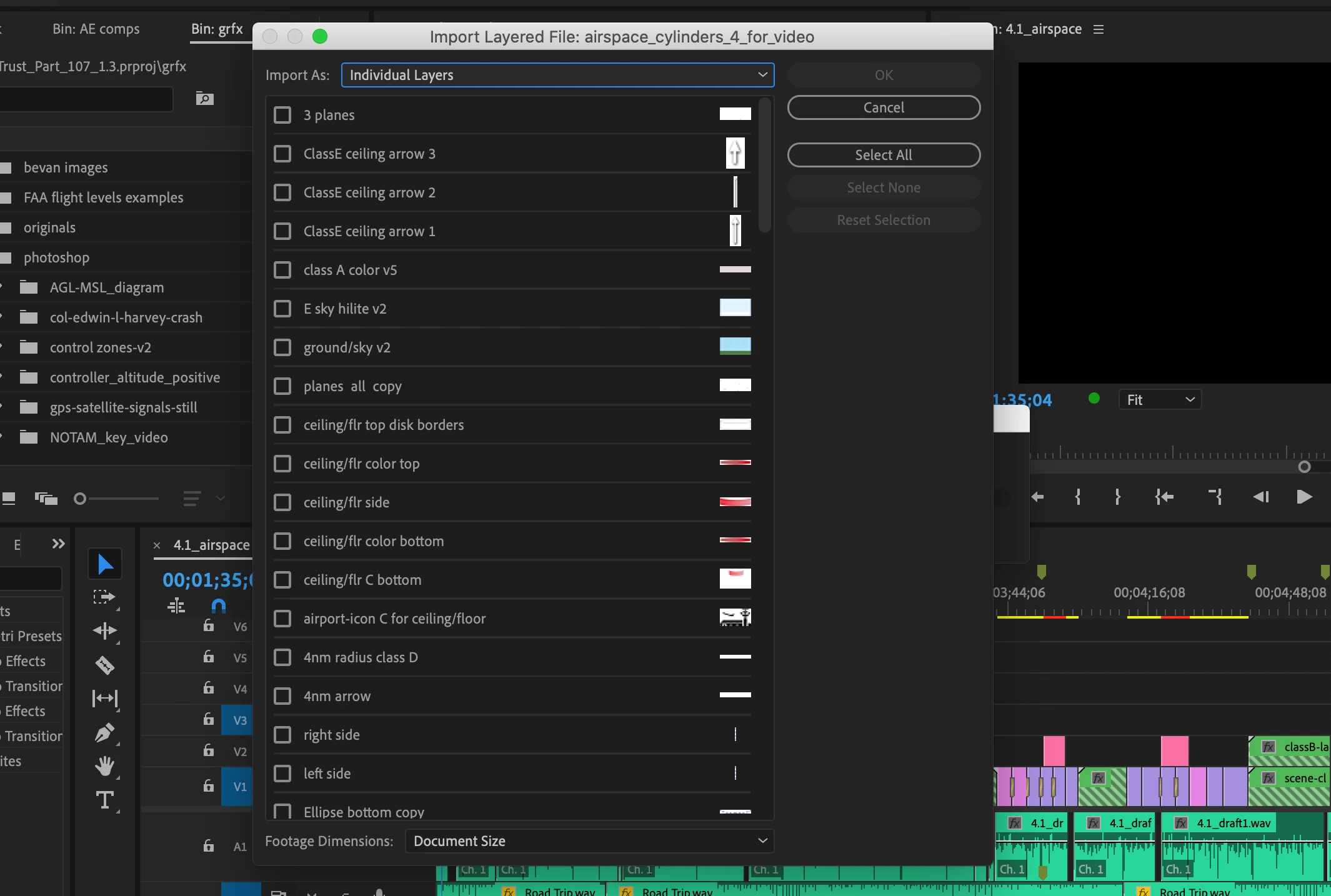This screenshot has width=1331, height=896.
Task: Open the Import As dropdown
Action: tap(557, 75)
